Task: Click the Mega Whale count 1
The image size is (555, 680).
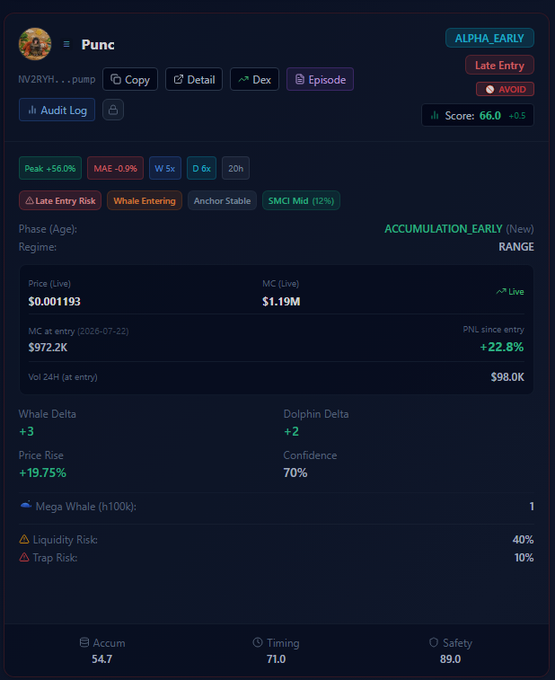Action: (x=532, y=506)
